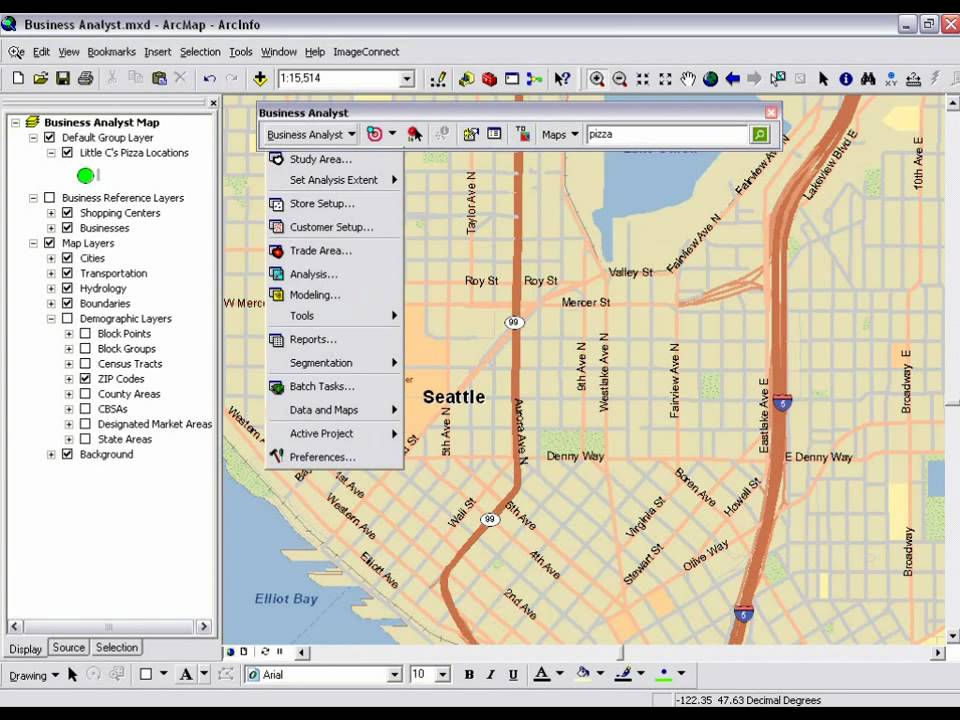Click the Full Extent globe icon
Screen dimensions: 960x720
coord(710,79)
